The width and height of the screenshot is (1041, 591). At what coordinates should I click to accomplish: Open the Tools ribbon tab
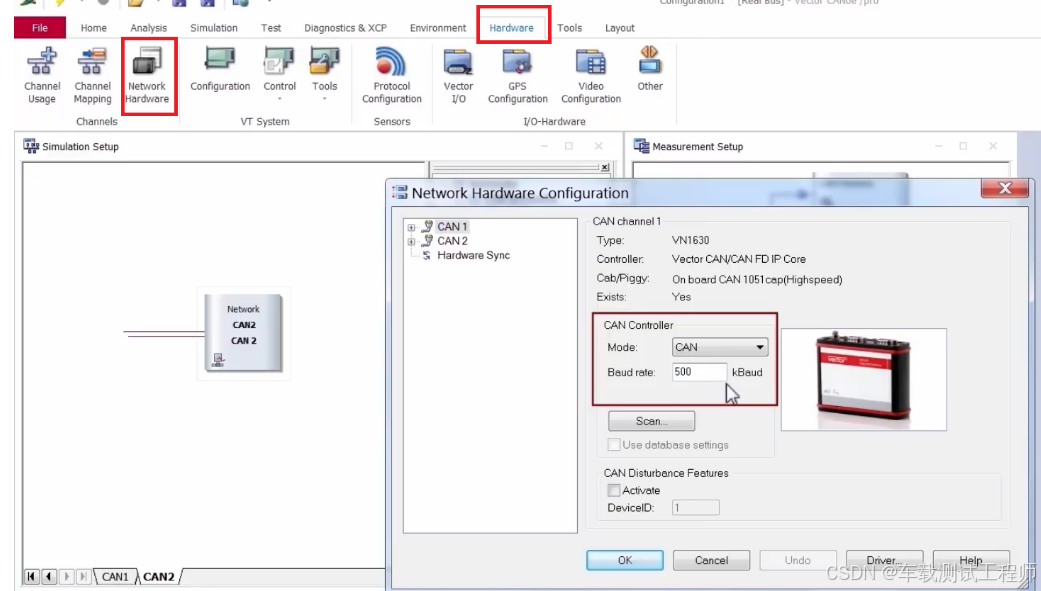[570, 28]
